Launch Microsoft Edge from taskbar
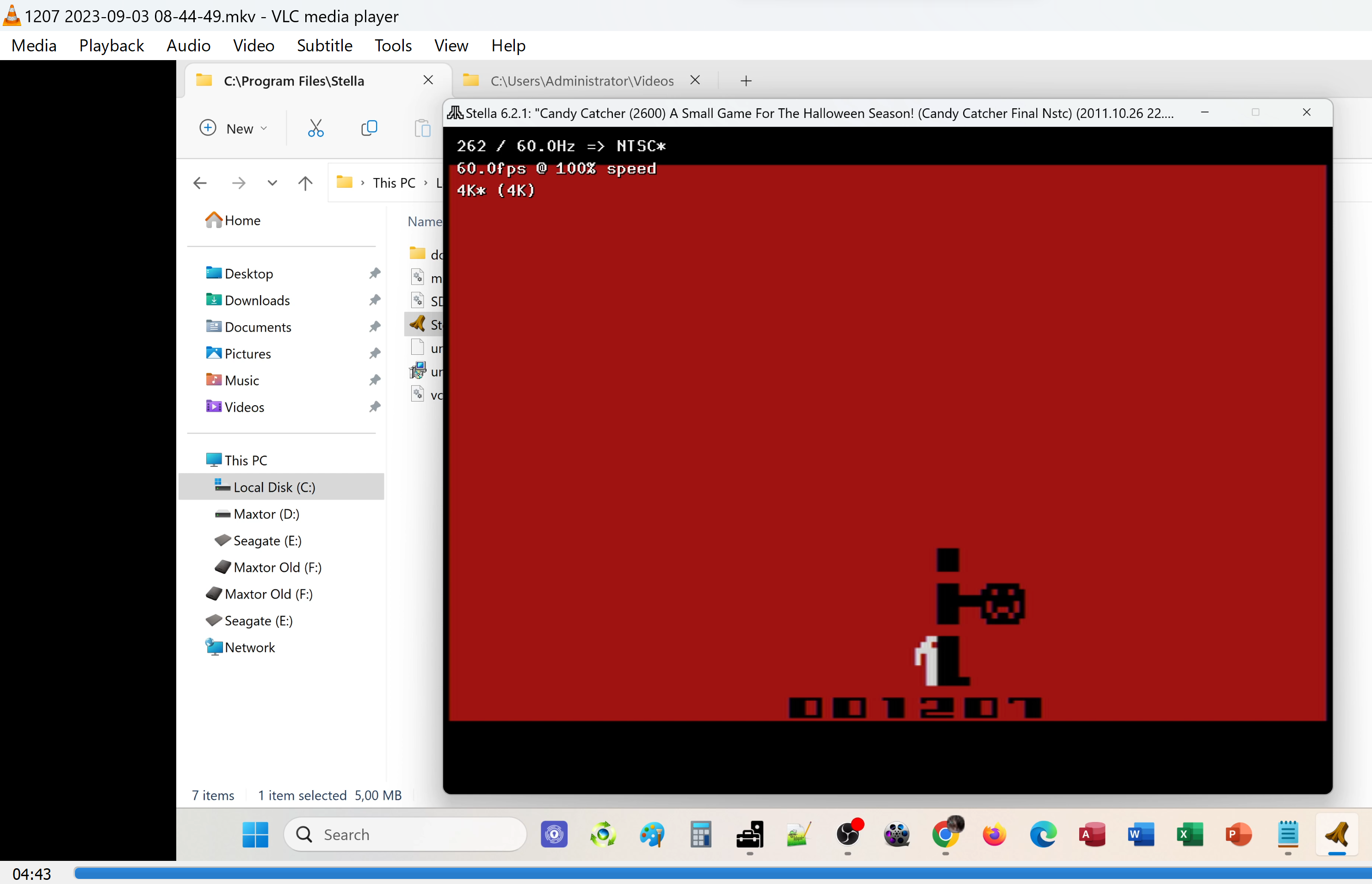Screen dimensions: 1372x884 (1043, 835)
